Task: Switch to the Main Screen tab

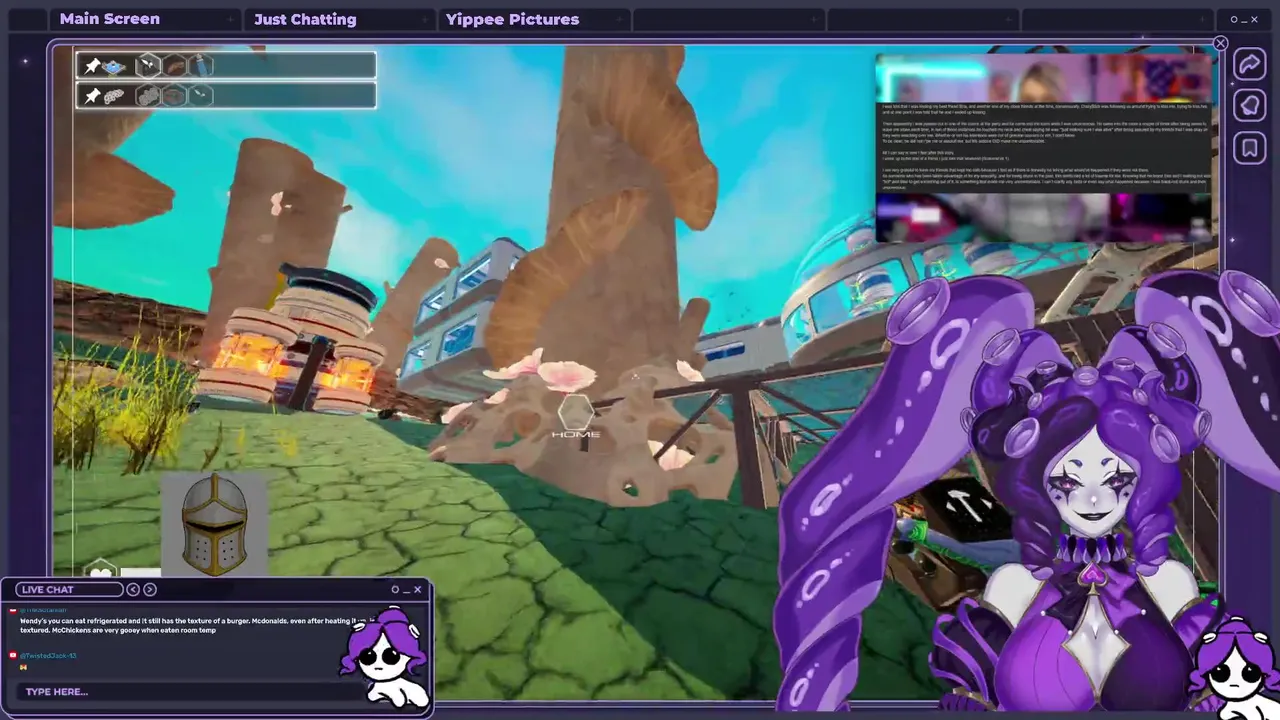Action: [110, 19]
